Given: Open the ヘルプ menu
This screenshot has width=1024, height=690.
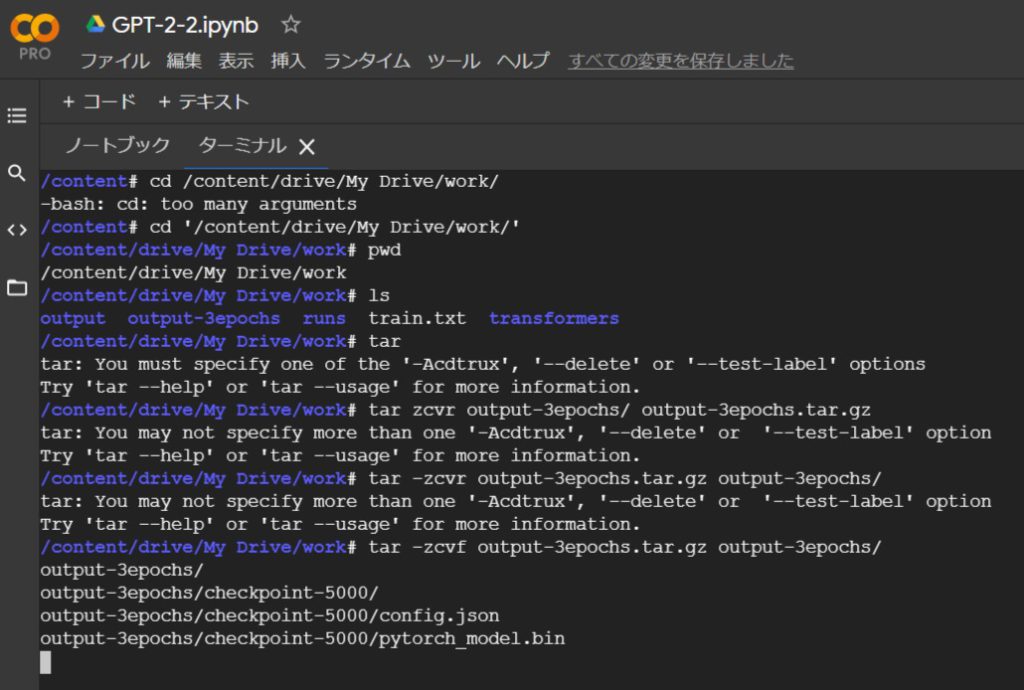Looking at the screenshot, I should coord(523,61).
